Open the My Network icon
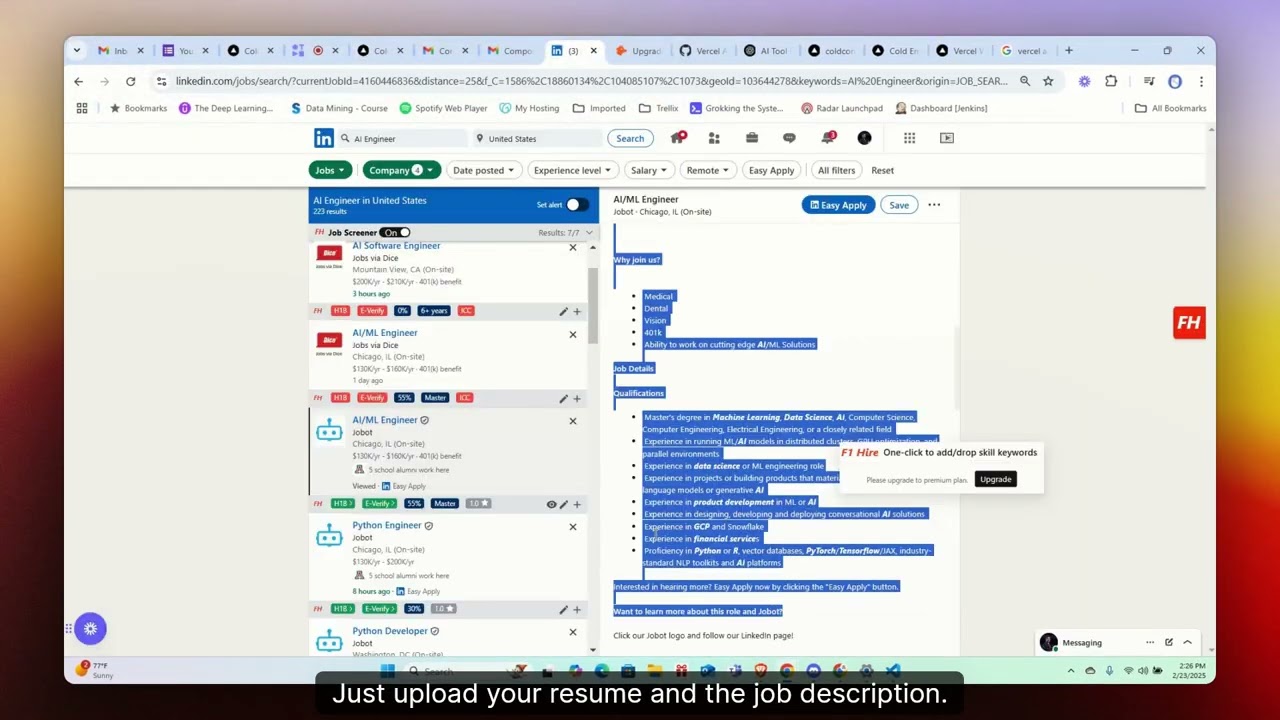The image size is (1280, 720). coord(714,138)
